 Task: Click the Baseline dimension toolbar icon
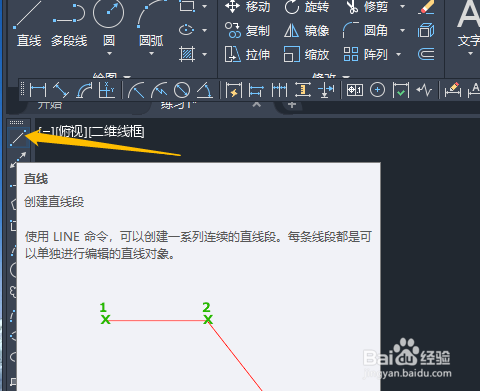pyautogui.click(x=256, y=90)
